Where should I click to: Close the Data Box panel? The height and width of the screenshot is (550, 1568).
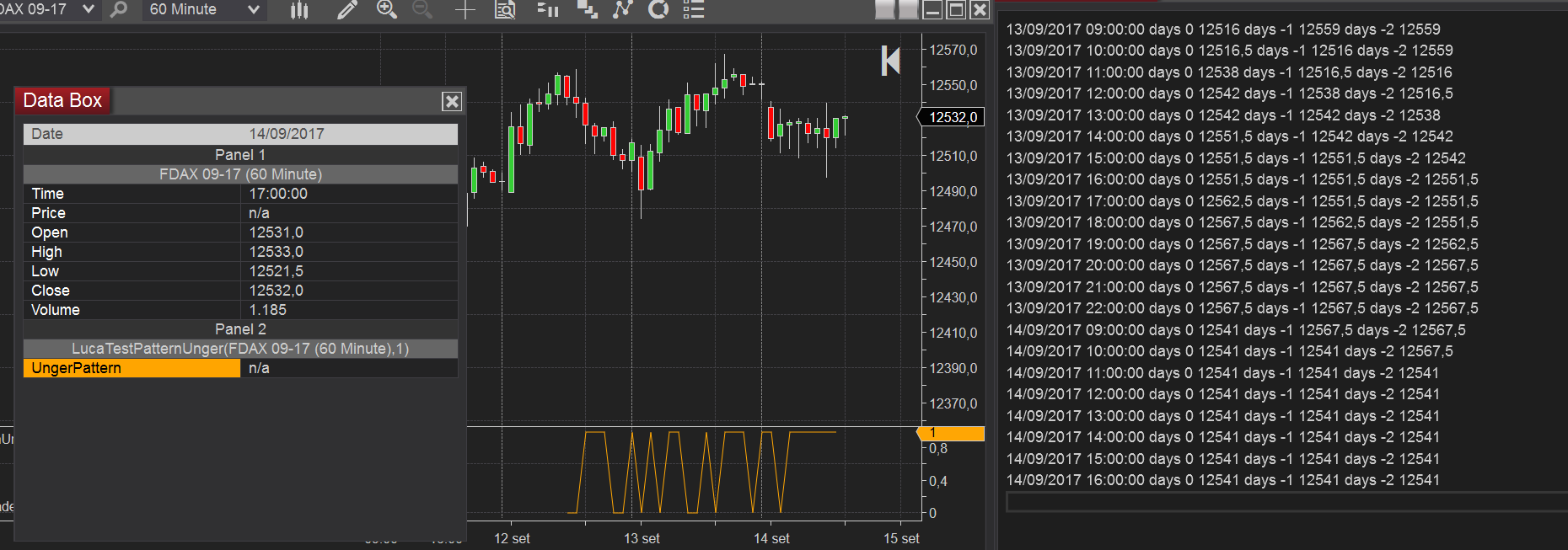point(452,101)
